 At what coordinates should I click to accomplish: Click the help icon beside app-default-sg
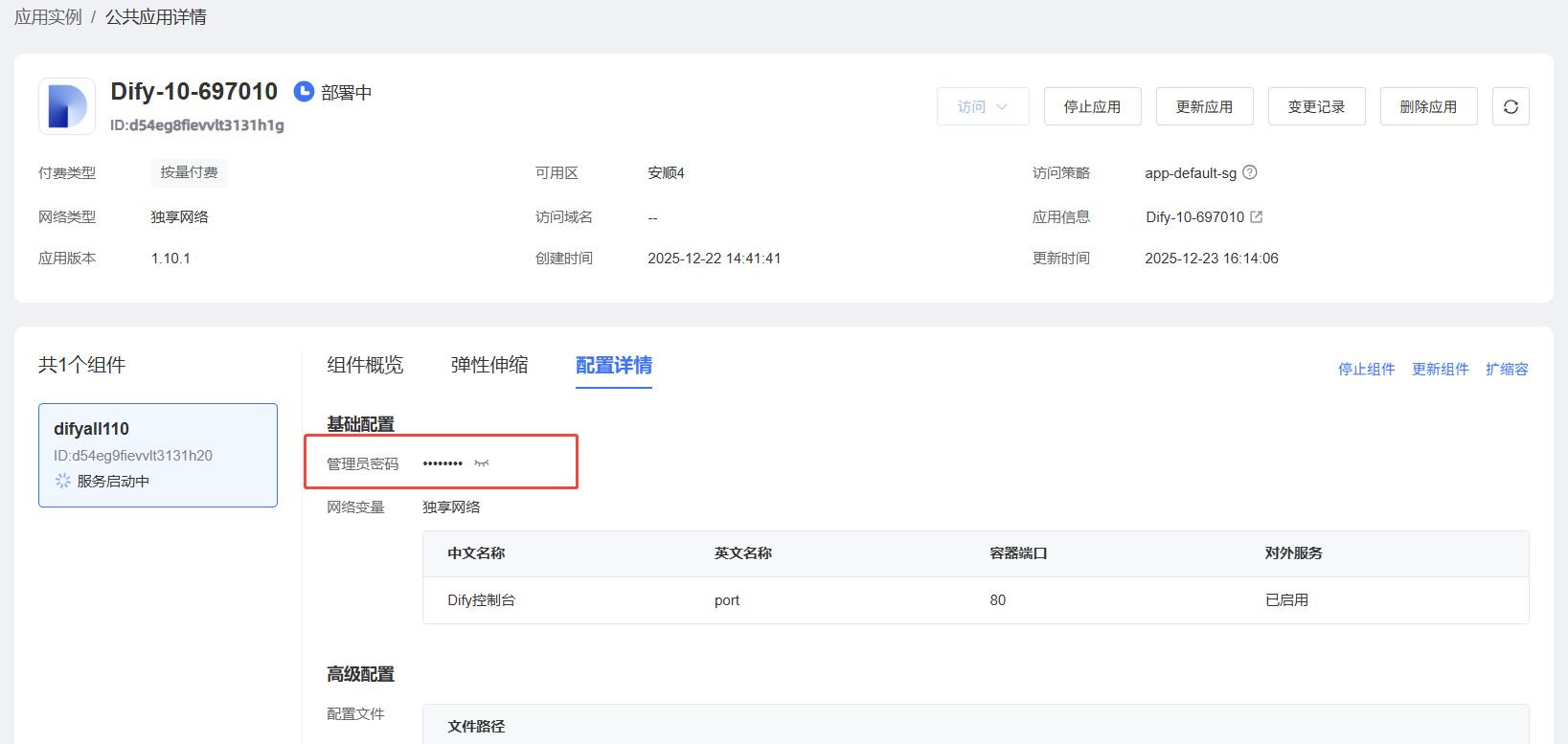(x=1250, y=172)
